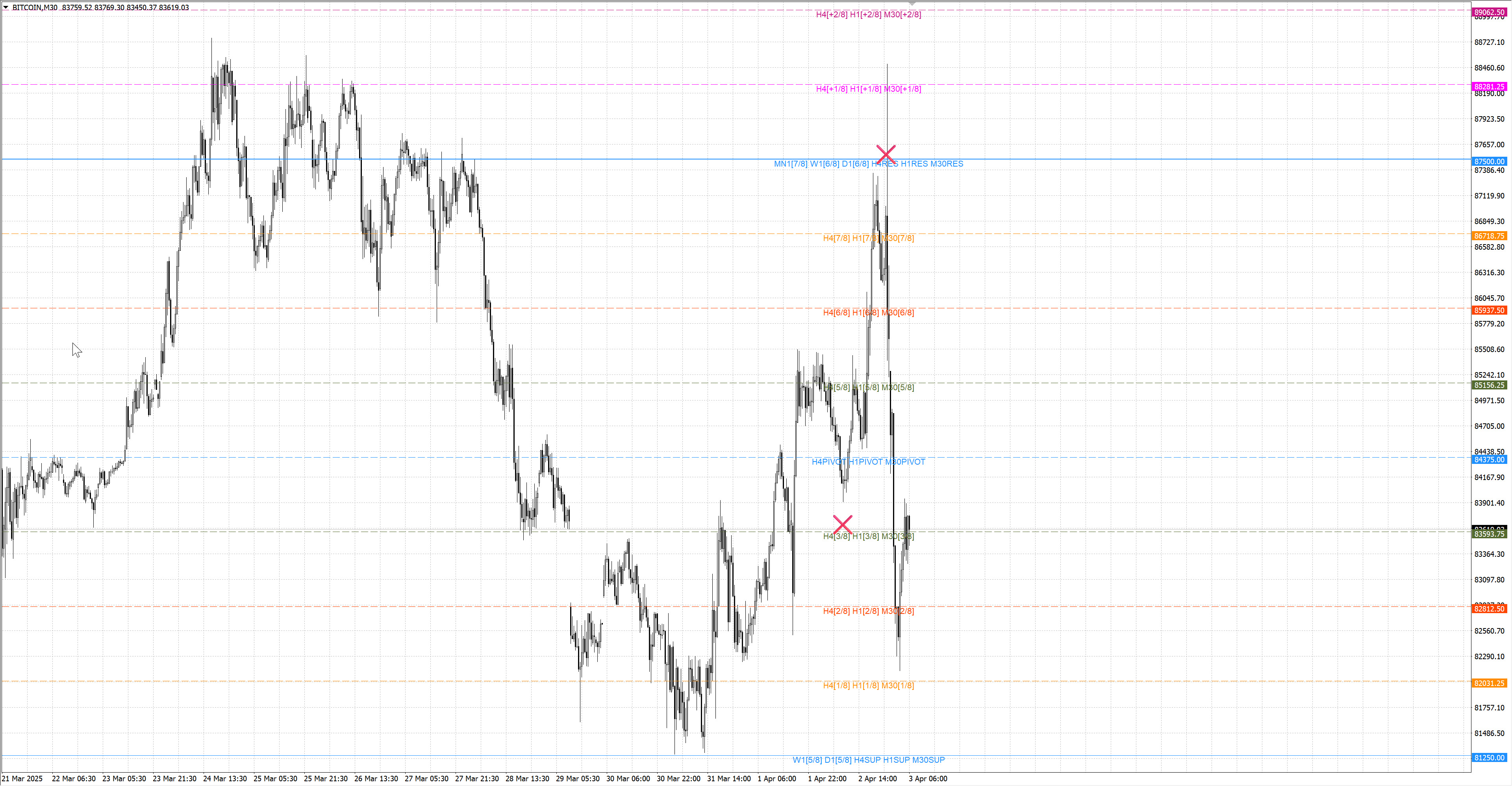Open the chart dropdown arrow beside BITCOIN,M30

click(5, 7)
